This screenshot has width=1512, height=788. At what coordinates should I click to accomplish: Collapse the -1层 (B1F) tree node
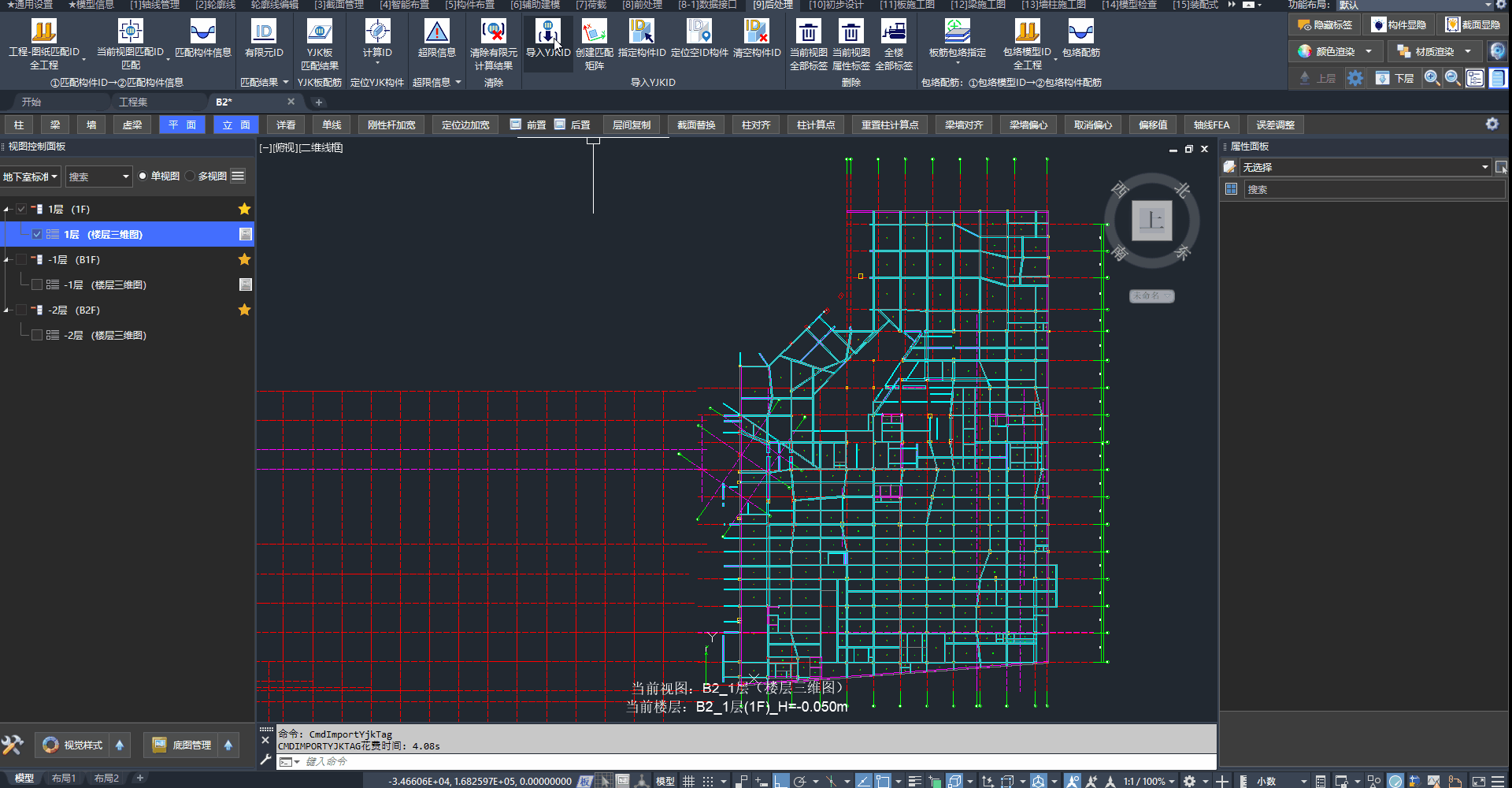[7, 260]
